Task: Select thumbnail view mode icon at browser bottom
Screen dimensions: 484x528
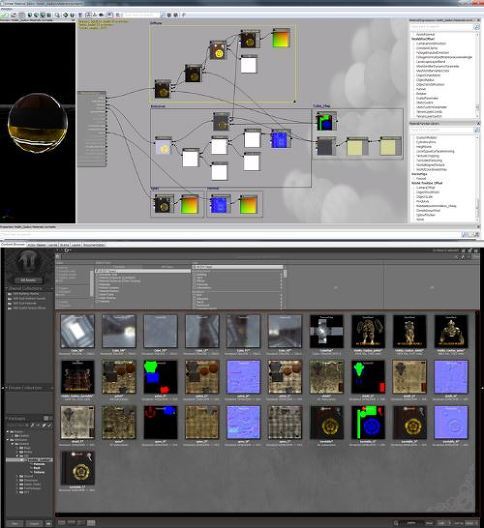Action: click(x=91, y=522)
